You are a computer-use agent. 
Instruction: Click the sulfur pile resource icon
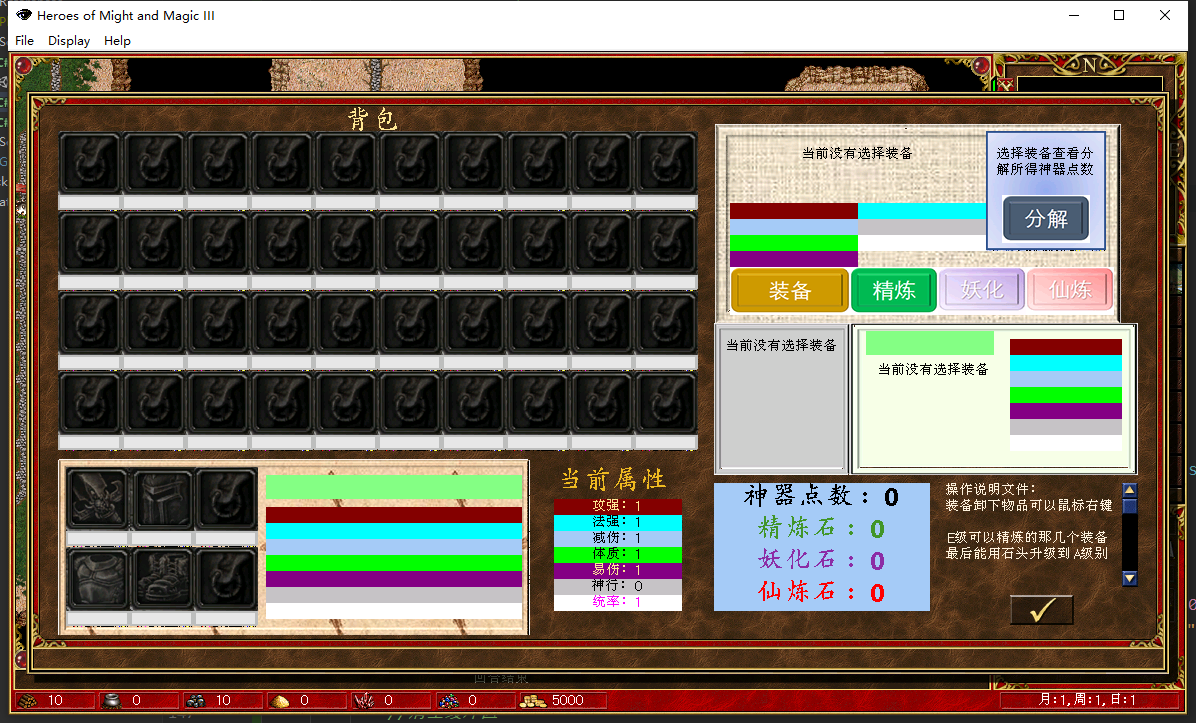[x=280, y=700]
